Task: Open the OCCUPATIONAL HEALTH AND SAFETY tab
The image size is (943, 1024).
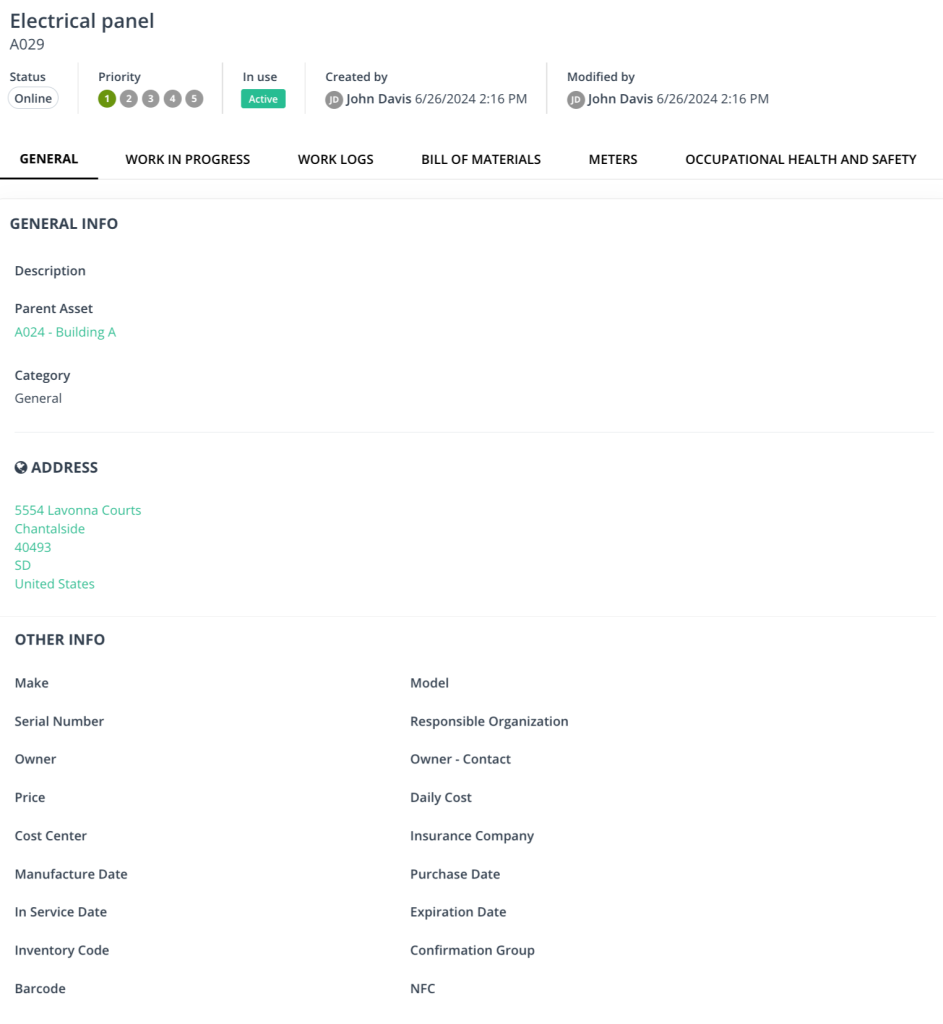Action: click(800, 159)
